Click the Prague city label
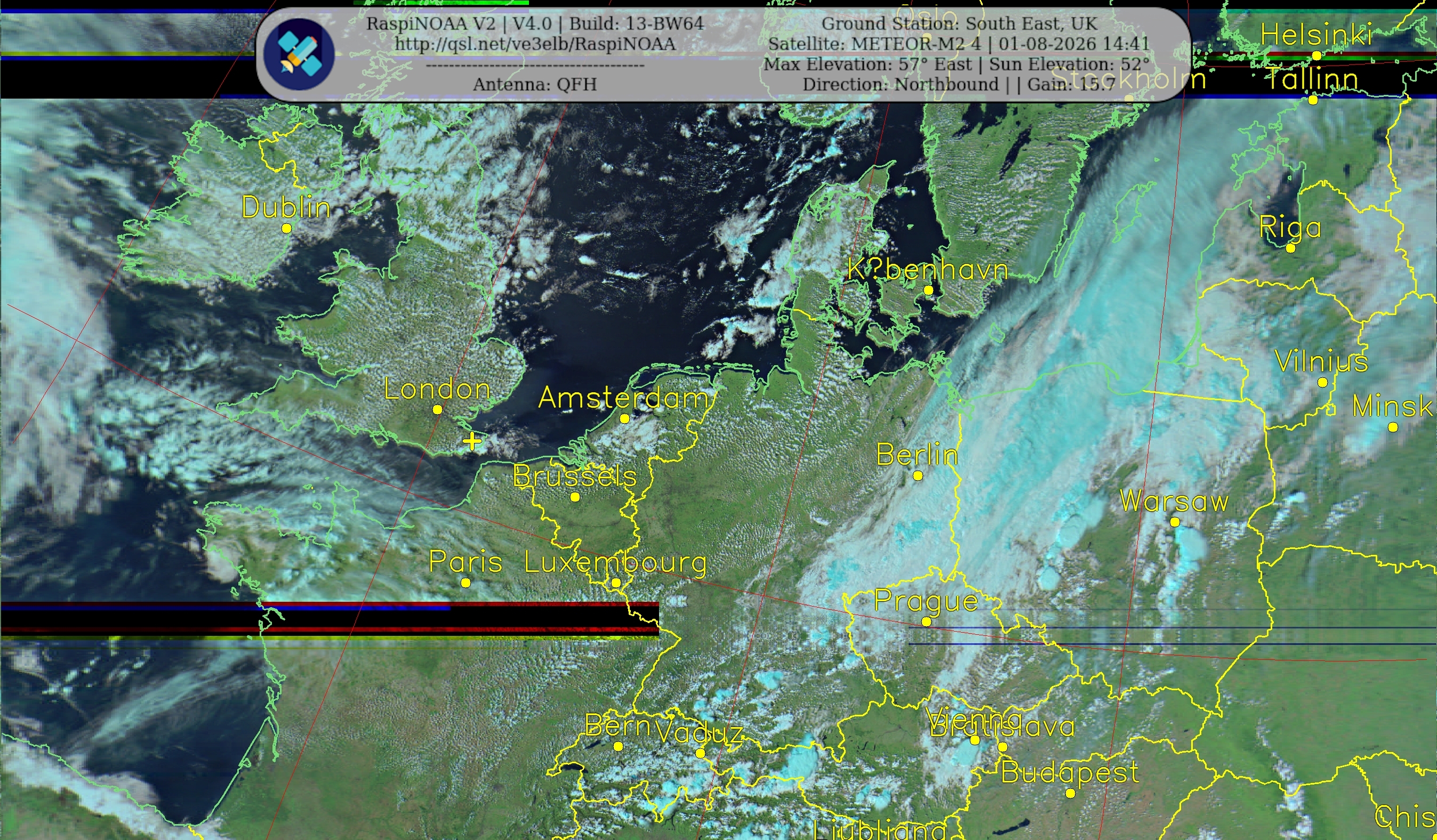This screenshot has height=840, width=1437. click(x=926, y=602)
